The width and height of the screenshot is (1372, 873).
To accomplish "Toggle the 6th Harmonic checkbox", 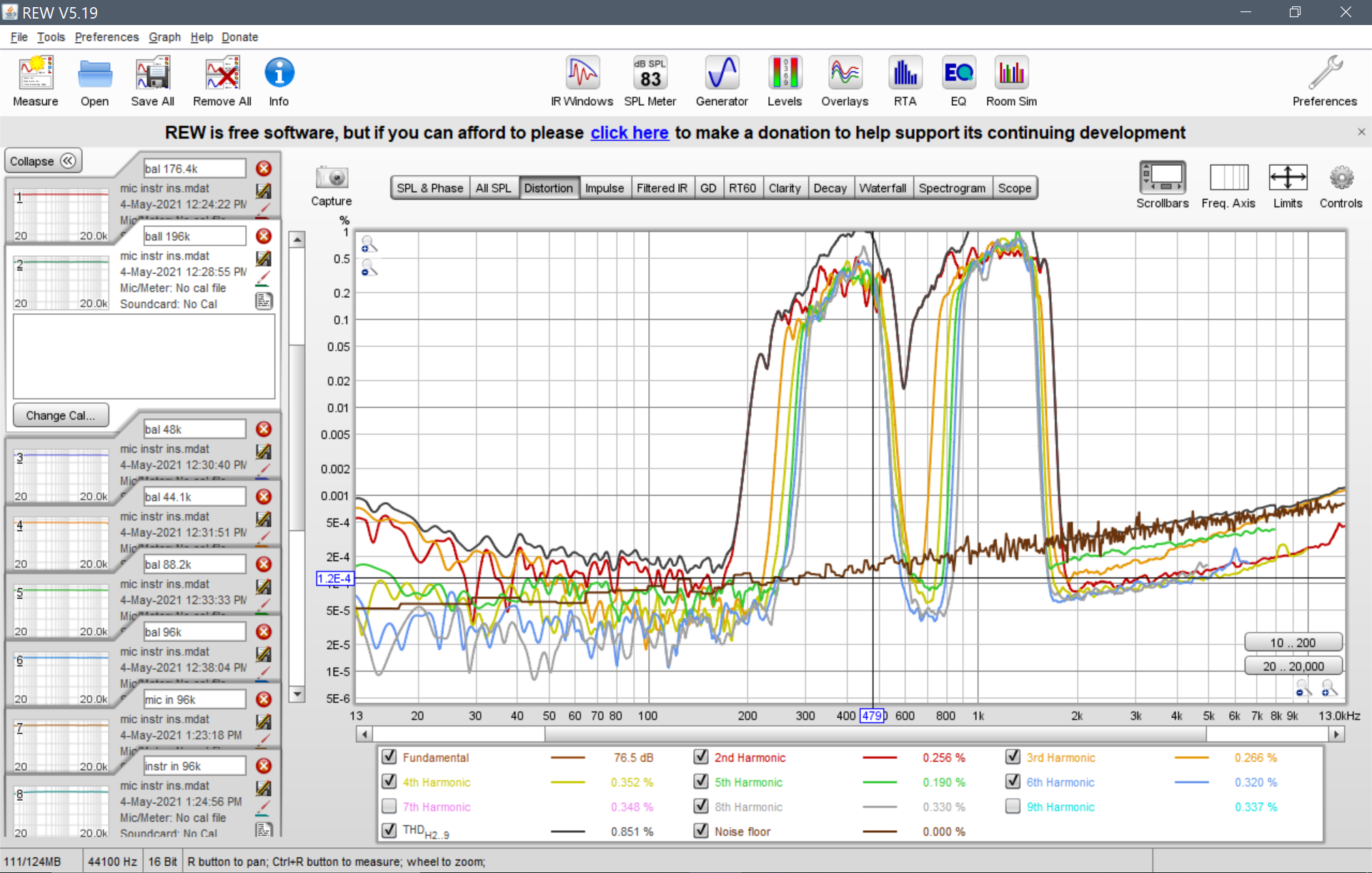I will coord(1013,781).
